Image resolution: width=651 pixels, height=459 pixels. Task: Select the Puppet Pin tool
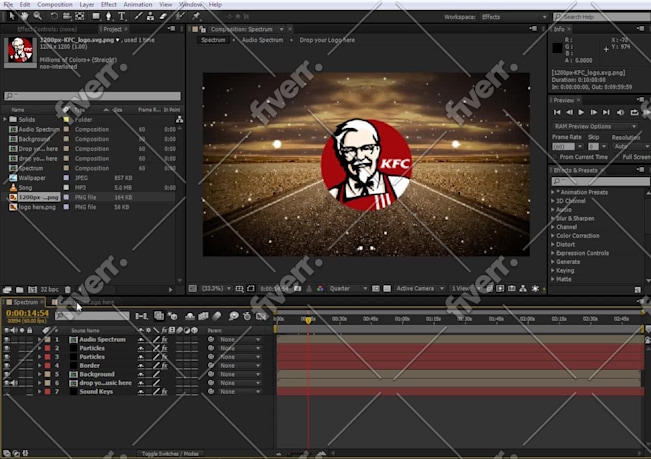click(x=196, y=16)
